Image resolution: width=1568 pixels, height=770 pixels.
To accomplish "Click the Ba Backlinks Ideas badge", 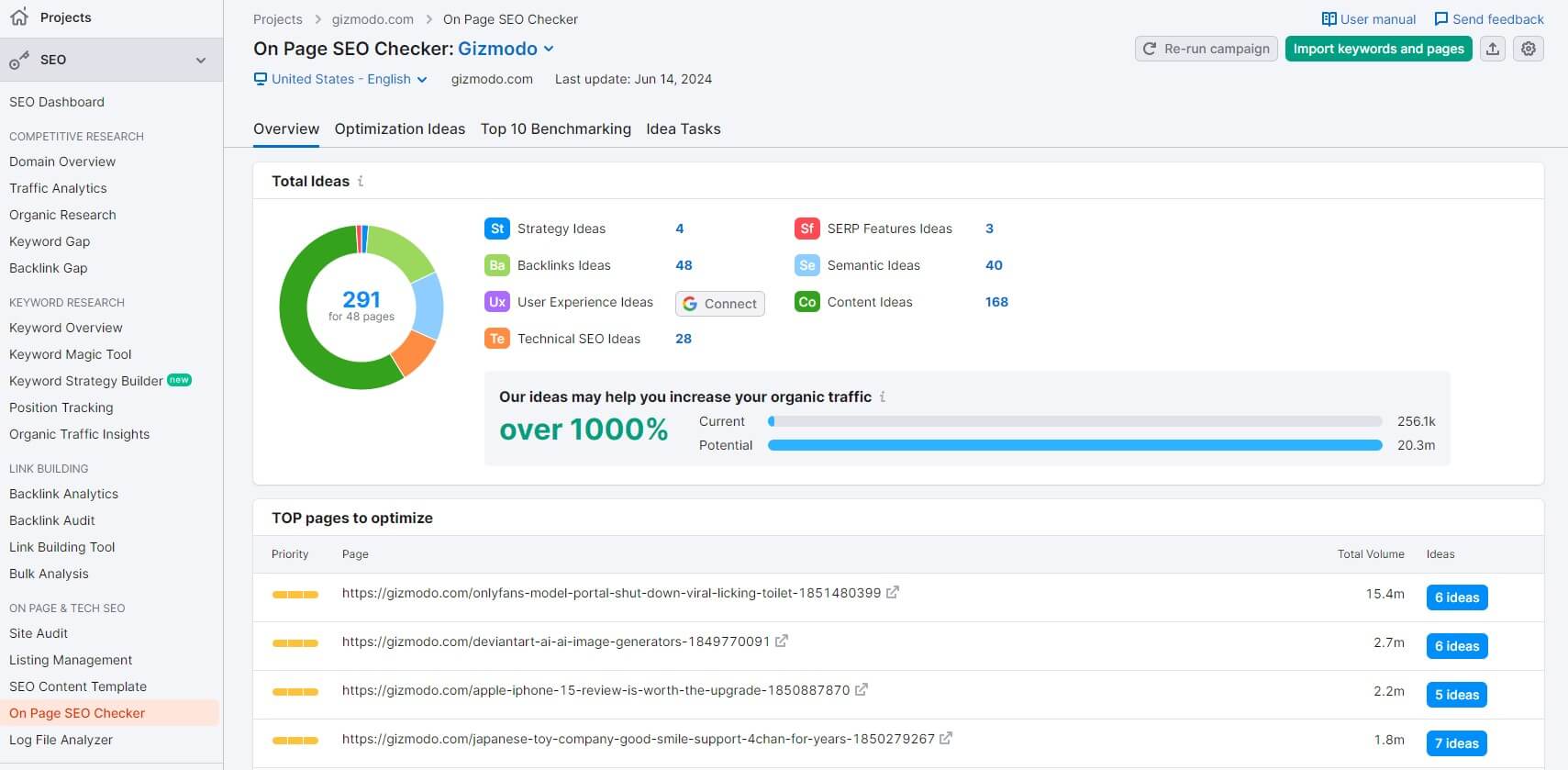I will tap(497, 265).
